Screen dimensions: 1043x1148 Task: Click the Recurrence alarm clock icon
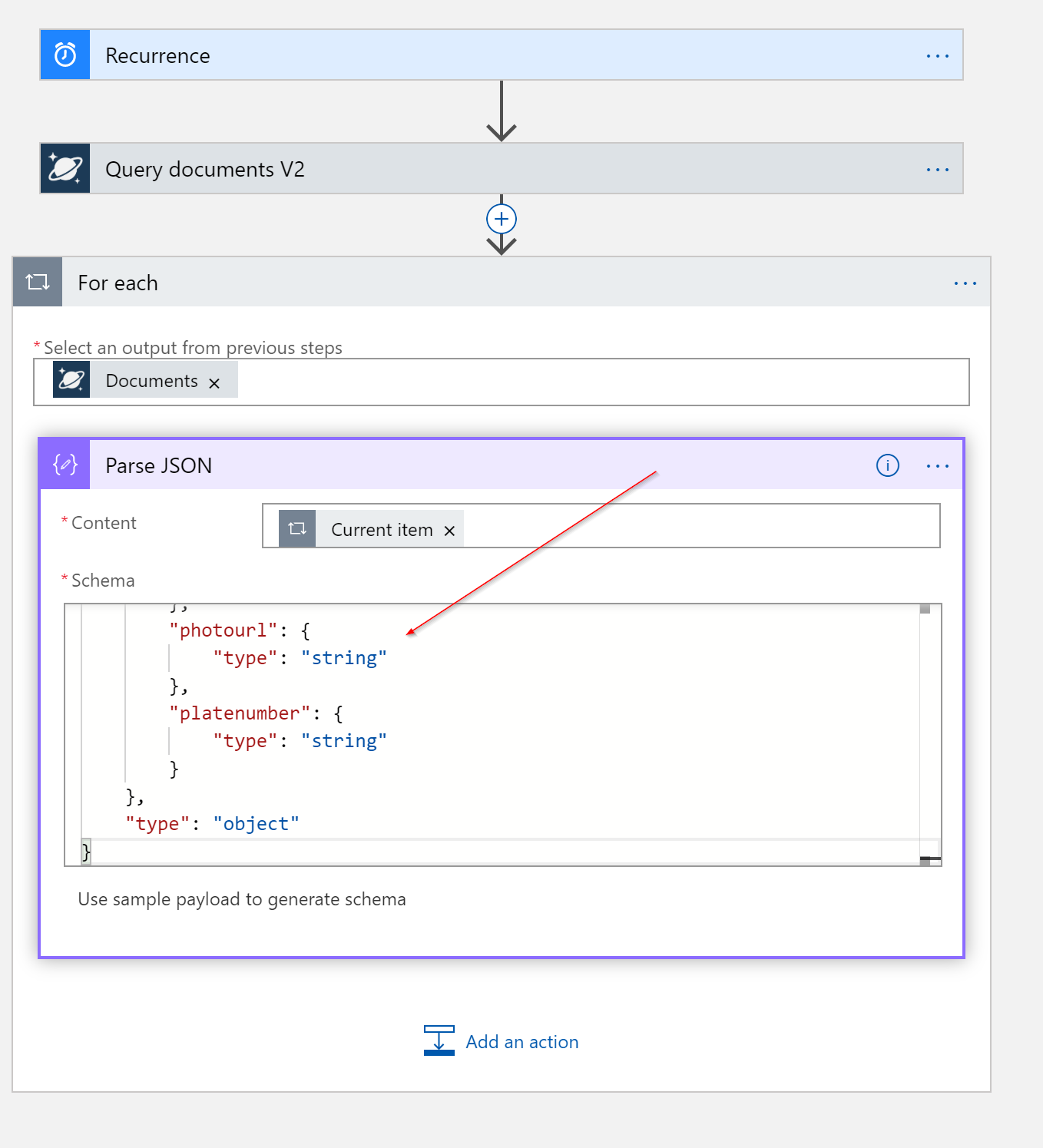[65, 55]
